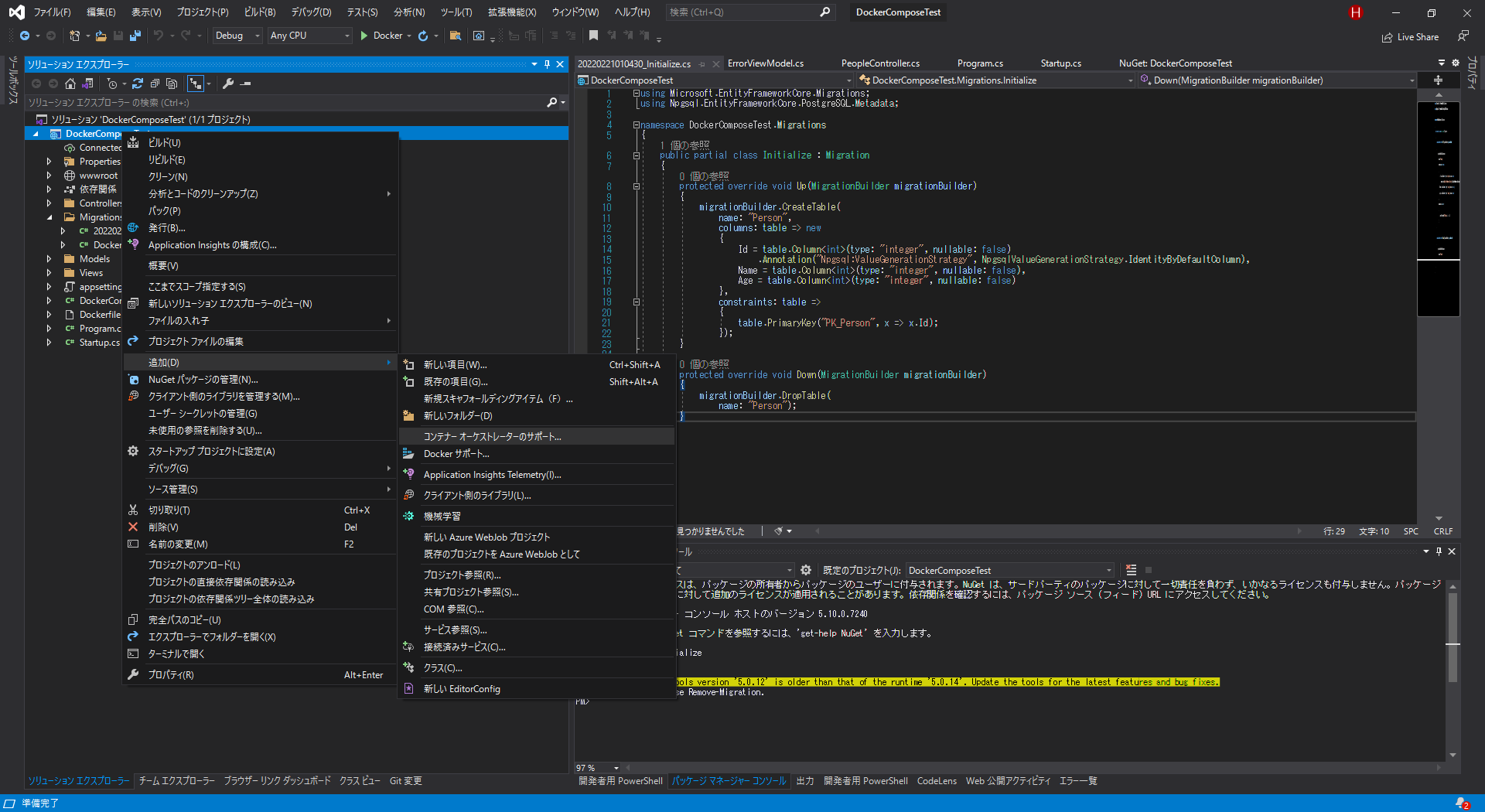The height and width of the screenshot is (812, 1485).
Task: Open the Any CPU platform dropdown
Action: (x=309, y=35)
